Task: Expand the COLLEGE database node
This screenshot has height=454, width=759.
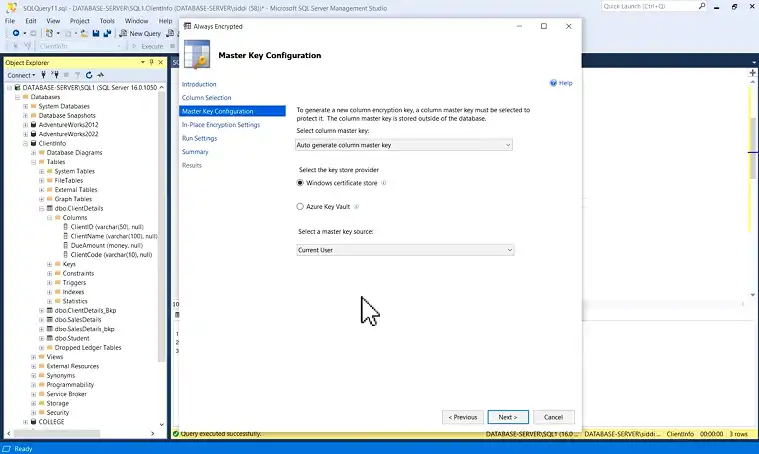Action: 26,422
